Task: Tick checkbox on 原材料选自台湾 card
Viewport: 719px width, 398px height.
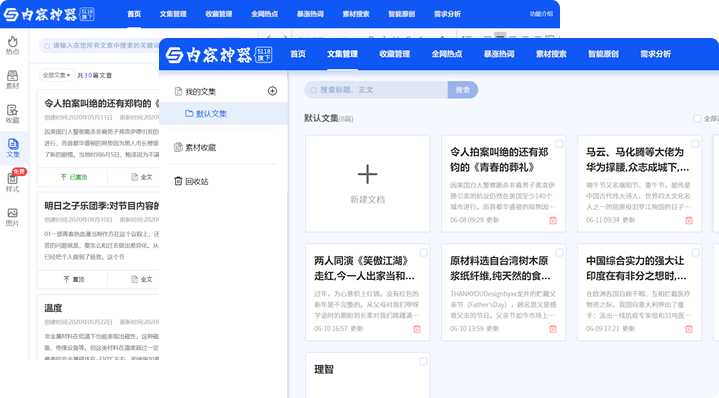Action: (559, 253)
